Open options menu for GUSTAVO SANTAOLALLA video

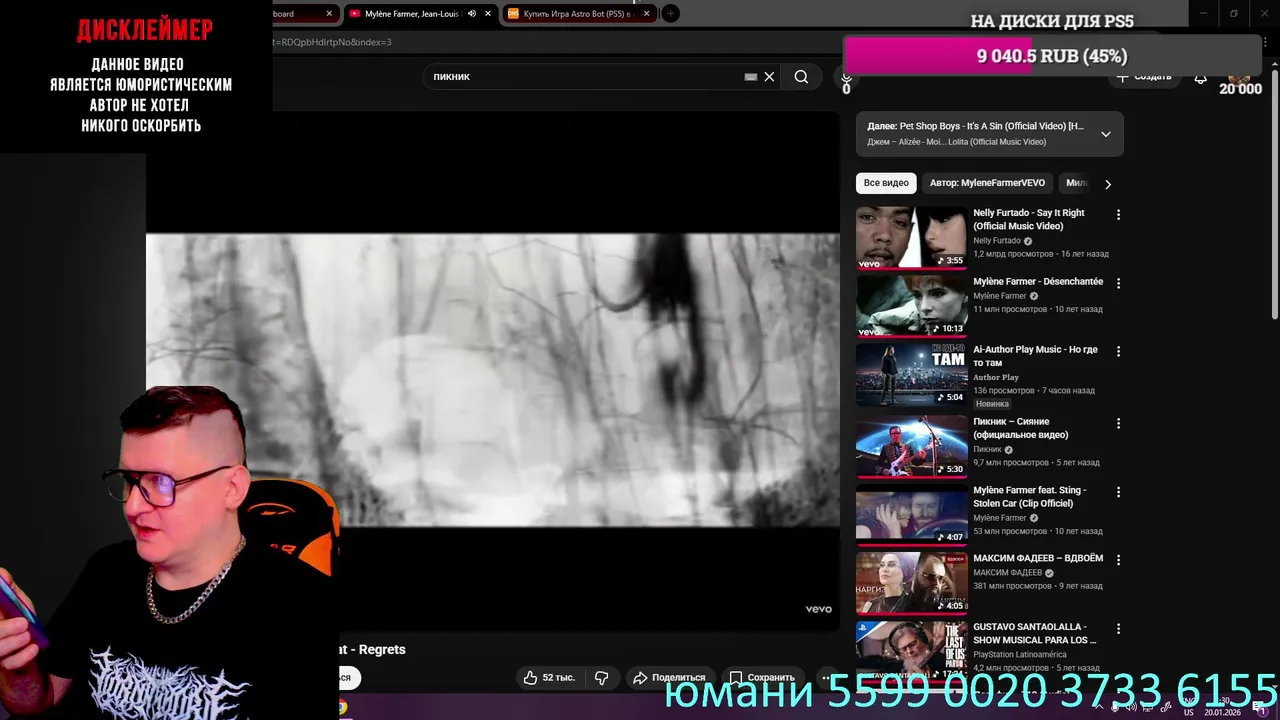click(1118, 629)
